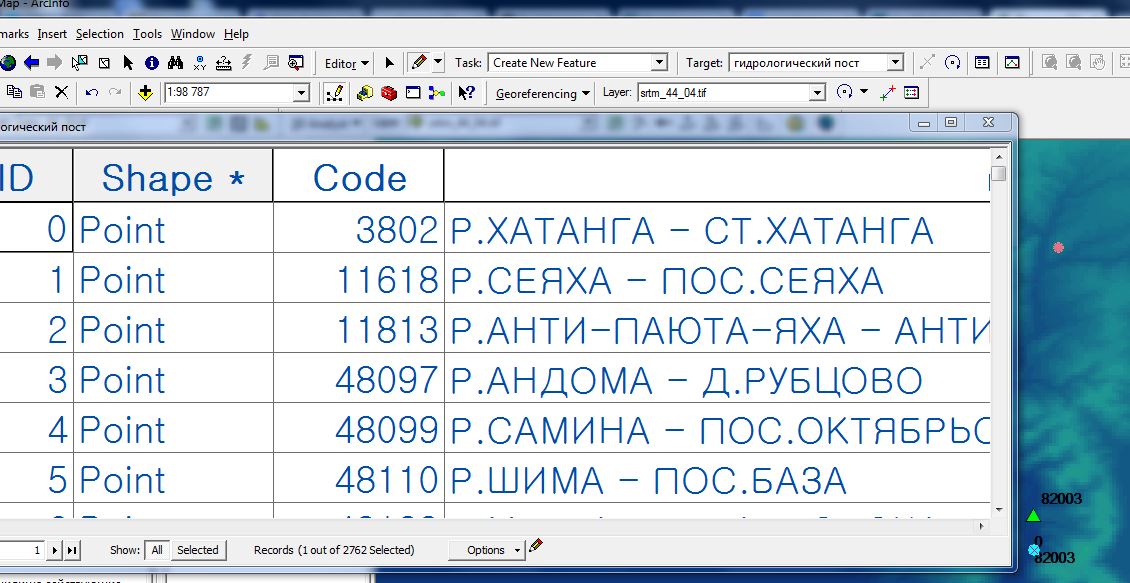Viewport: 1130px width, 583px height.
Task: Click the HTML Popup tool icon
Action: 271,63
